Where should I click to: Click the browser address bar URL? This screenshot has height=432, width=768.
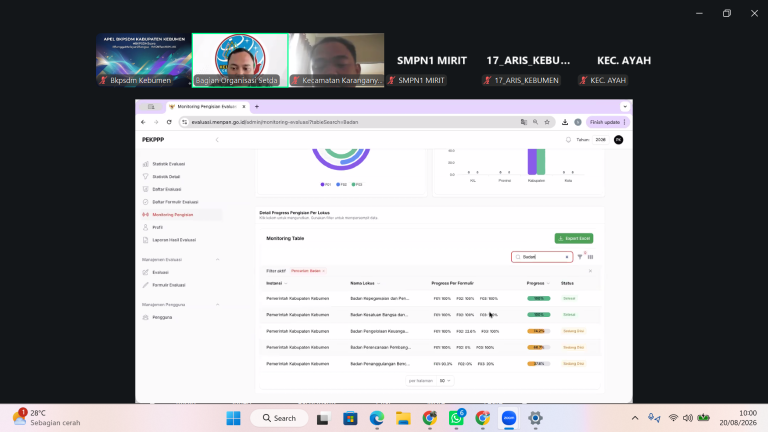click(275, 122)
